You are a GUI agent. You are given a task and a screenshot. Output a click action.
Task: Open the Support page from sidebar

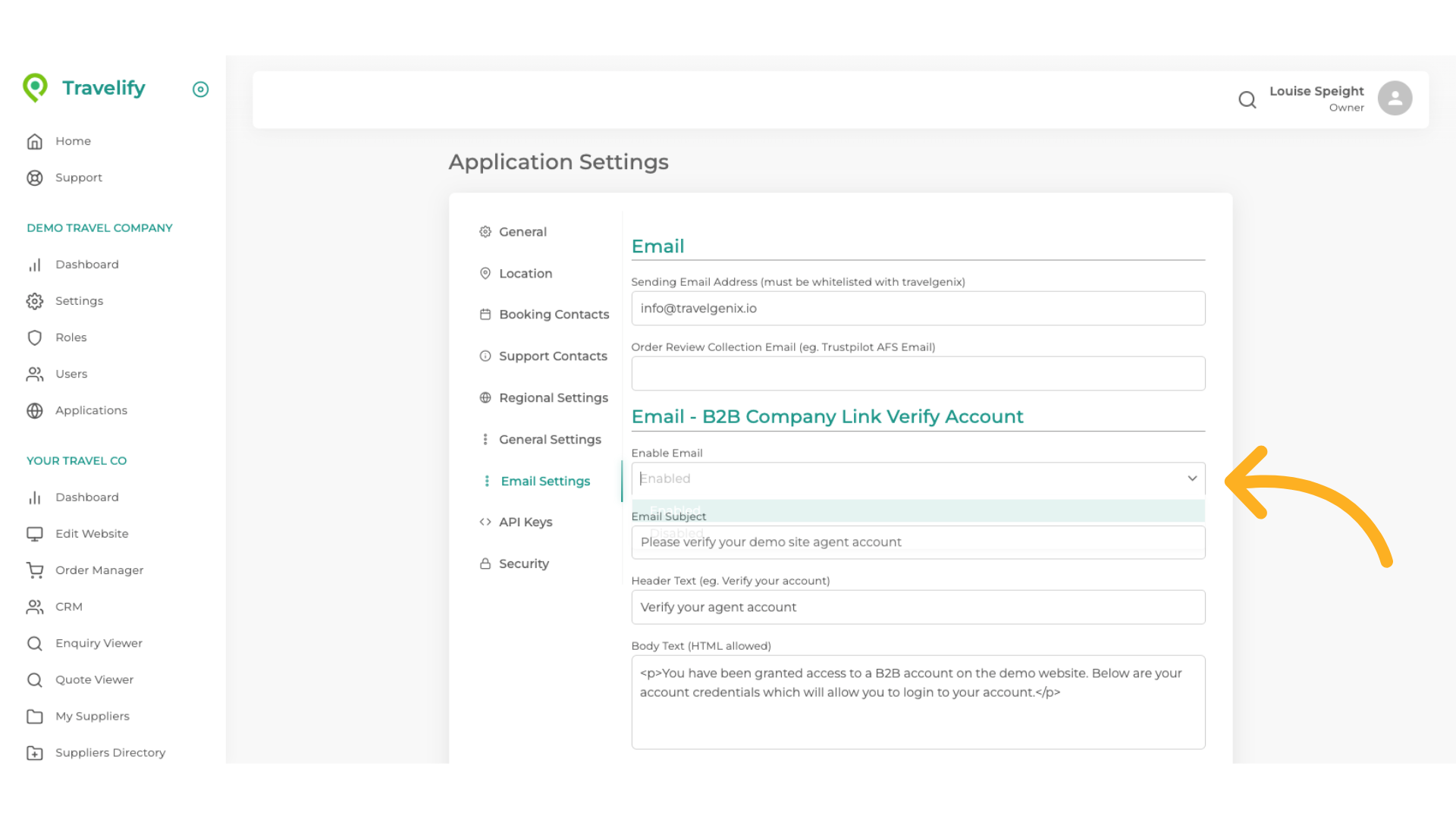tap(79, 177)
